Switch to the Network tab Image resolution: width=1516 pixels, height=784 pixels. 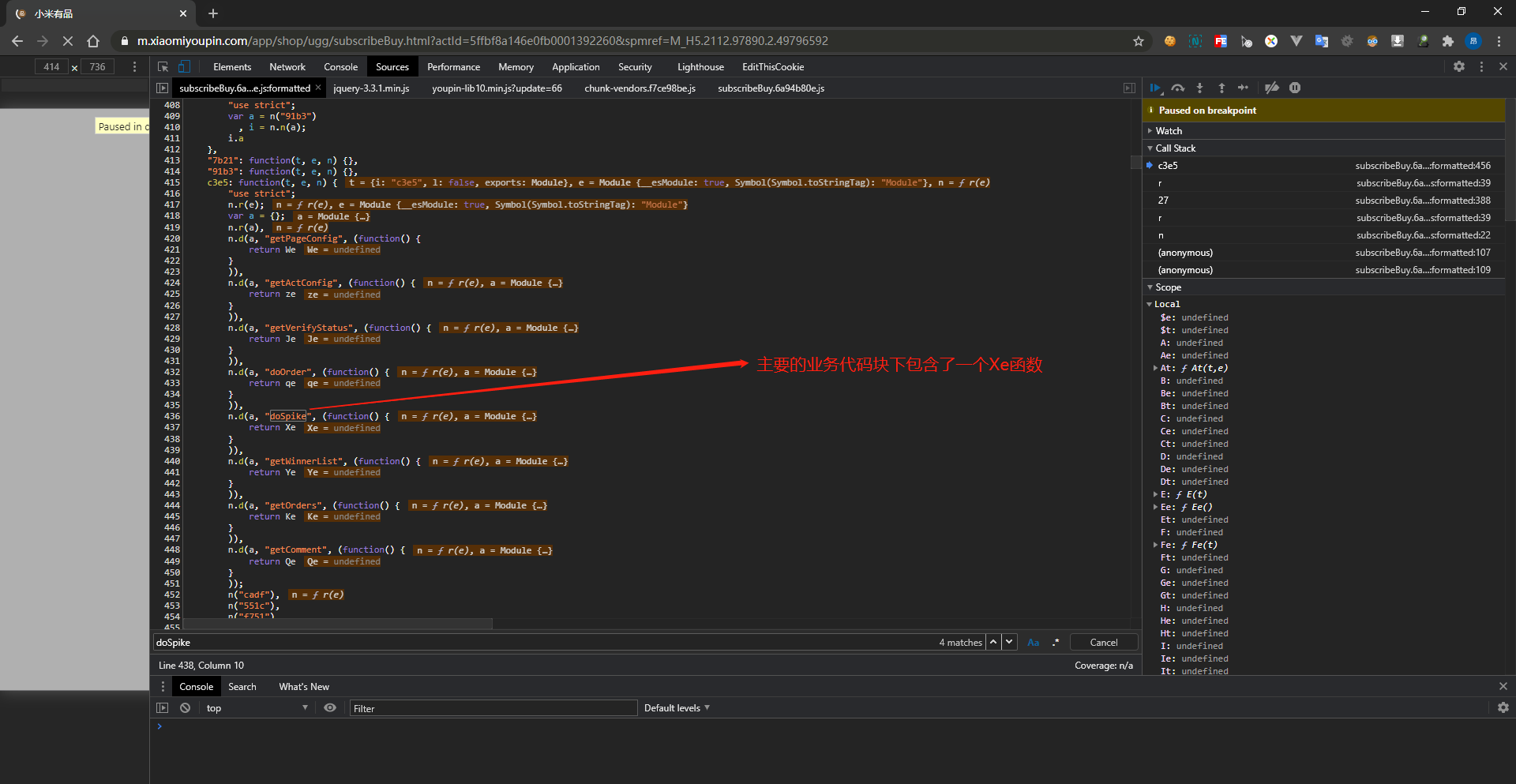coord(287,67)
